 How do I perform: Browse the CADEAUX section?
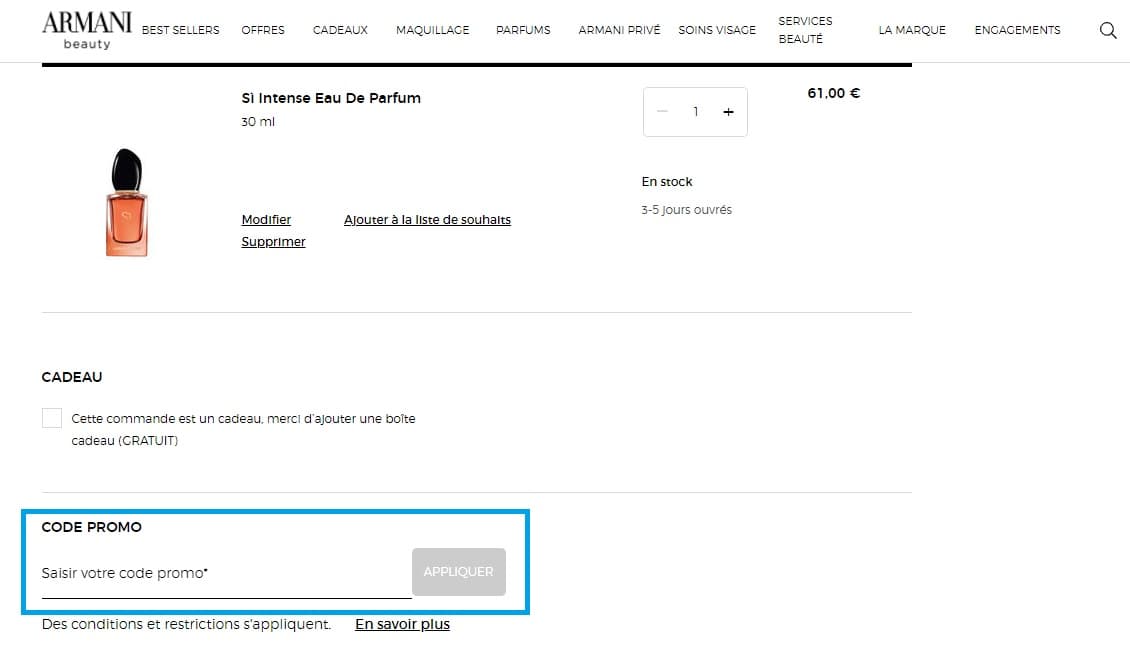click(340, 30)
